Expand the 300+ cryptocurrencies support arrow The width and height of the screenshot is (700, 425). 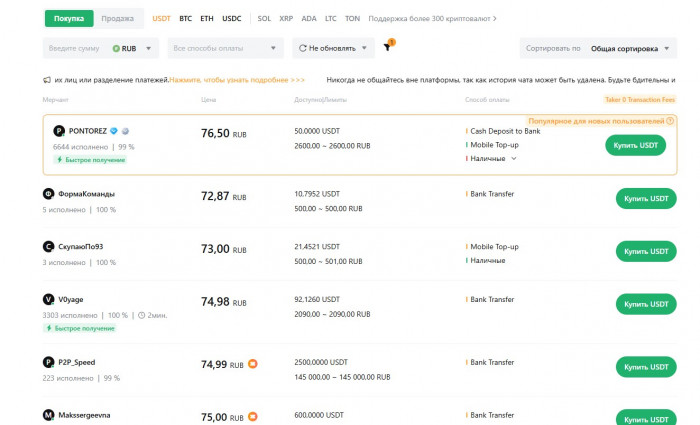(x=494, y=19)
